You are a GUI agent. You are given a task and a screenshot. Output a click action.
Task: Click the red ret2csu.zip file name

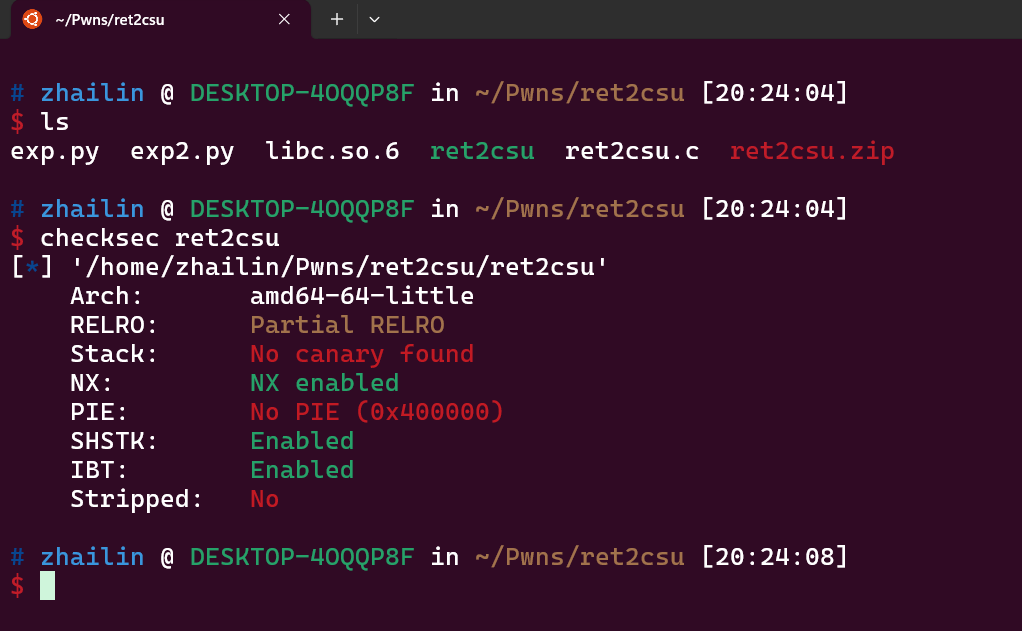click(812, 152)
